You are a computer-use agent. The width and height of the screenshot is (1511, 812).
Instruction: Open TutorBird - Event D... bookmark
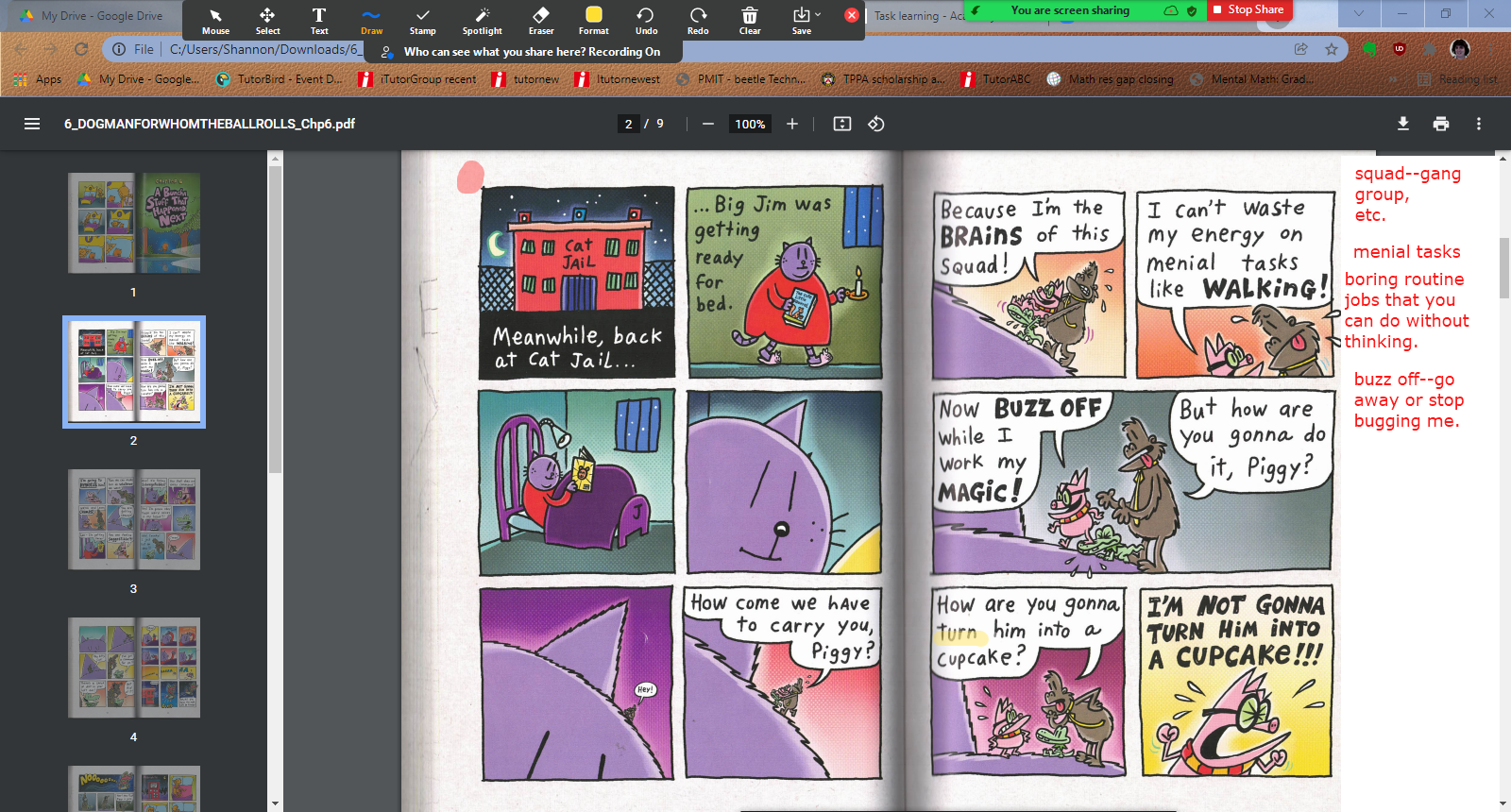(280, 79)
